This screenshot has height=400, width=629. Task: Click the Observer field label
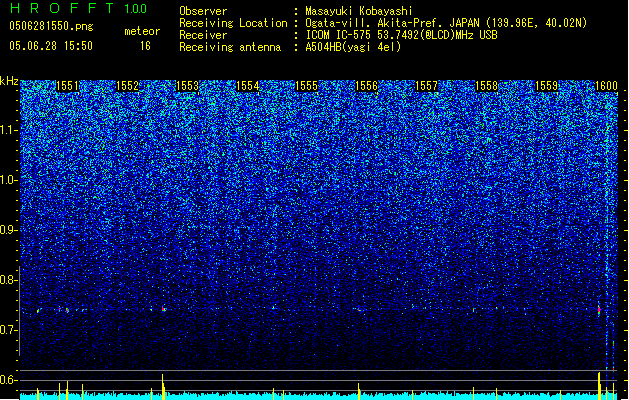click(203, 11)
